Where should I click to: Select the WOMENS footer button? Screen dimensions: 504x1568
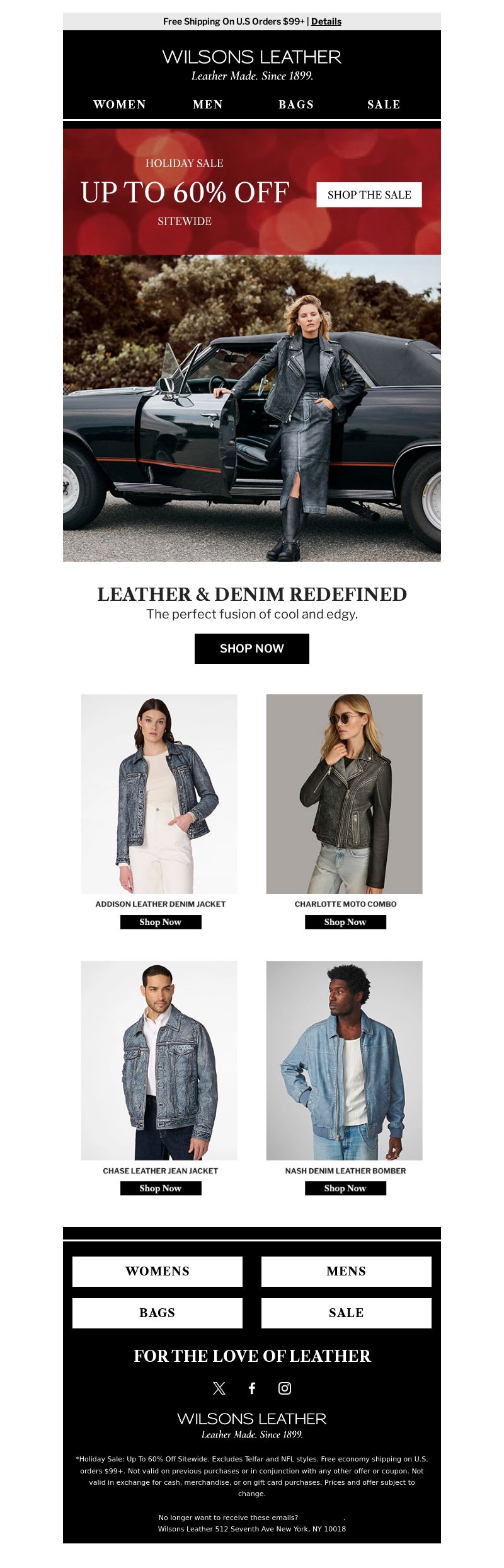(157, 1271)
